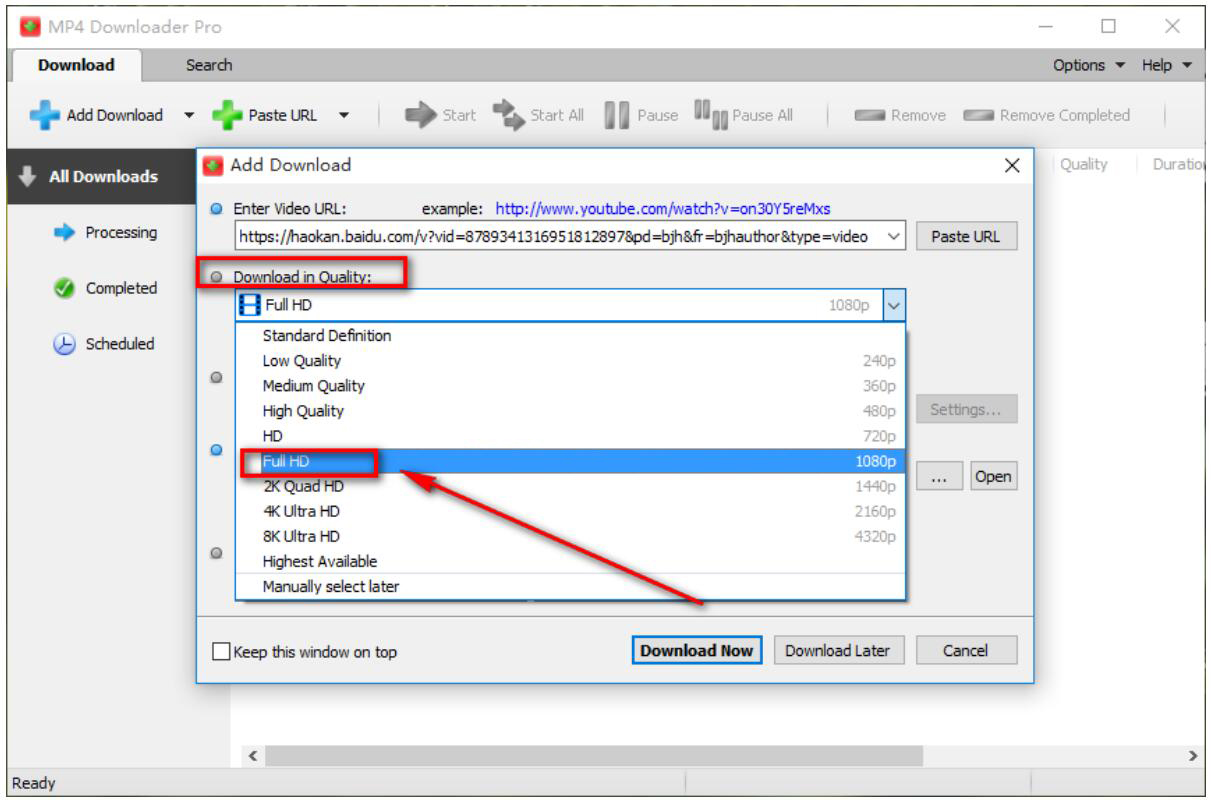The image size is (1211, 801).
Task: Click the Pause All icon
Action: click(x=711, y=114)
